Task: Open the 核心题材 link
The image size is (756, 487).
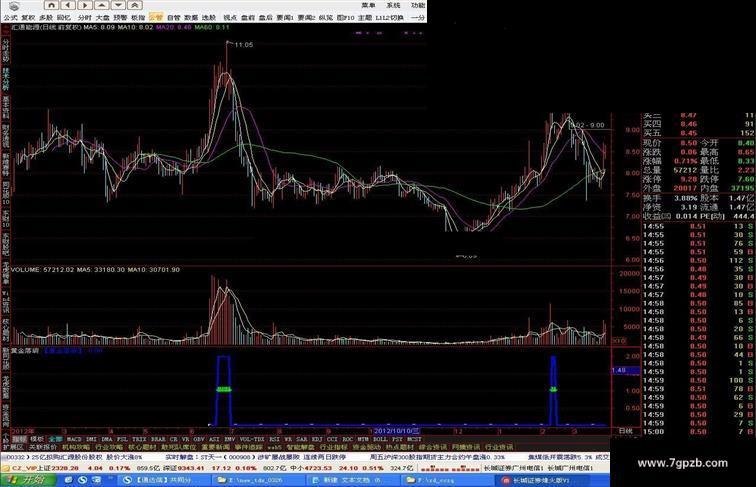Action: pyautogui.click(x=142, y=447)
